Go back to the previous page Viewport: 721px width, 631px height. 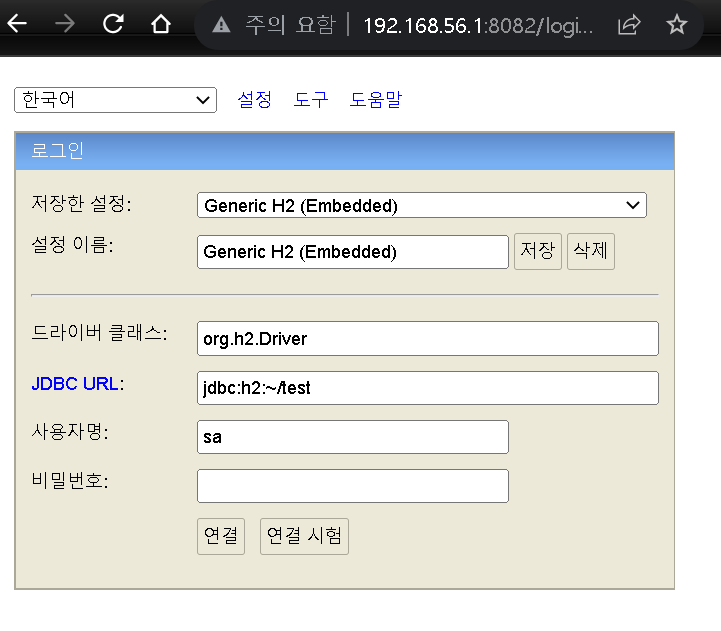[x=17, y=23]
